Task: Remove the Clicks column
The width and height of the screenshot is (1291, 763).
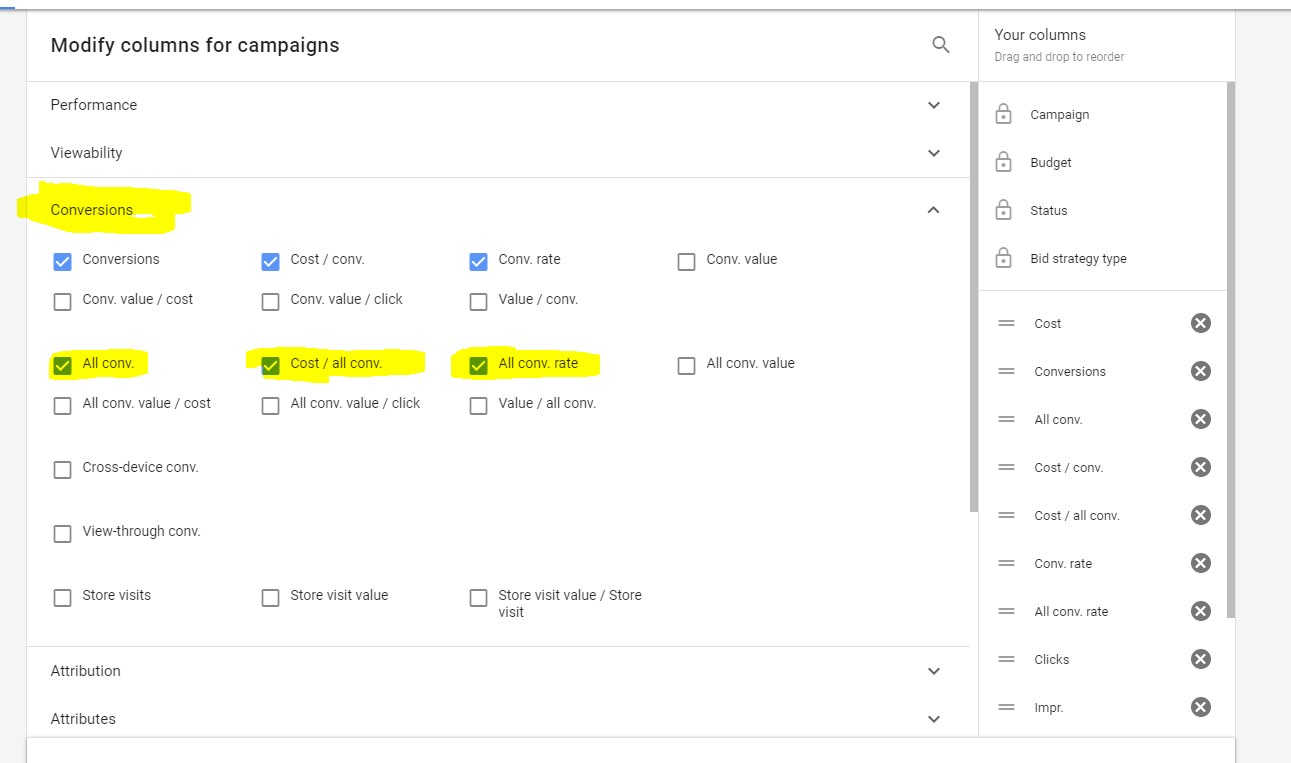Action: (x=1200, y=659)
